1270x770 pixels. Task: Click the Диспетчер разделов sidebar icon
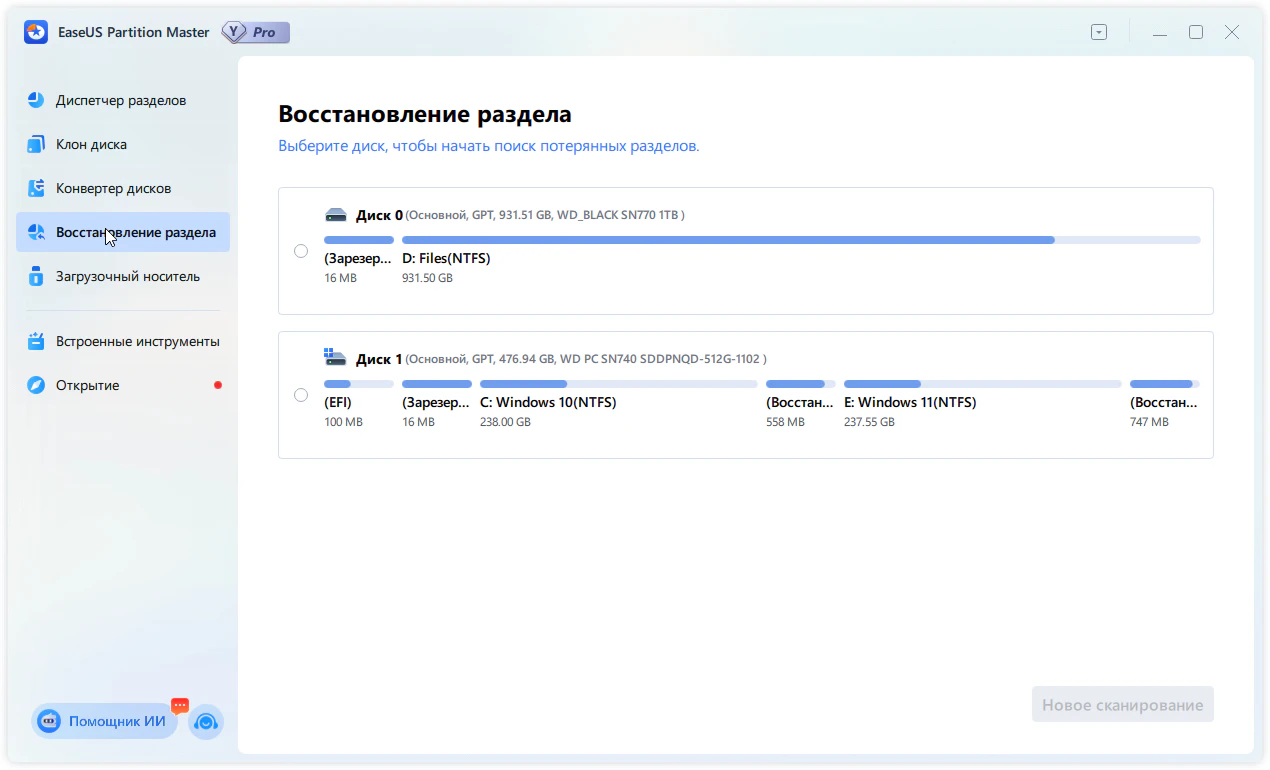click(x=36, y=100)
